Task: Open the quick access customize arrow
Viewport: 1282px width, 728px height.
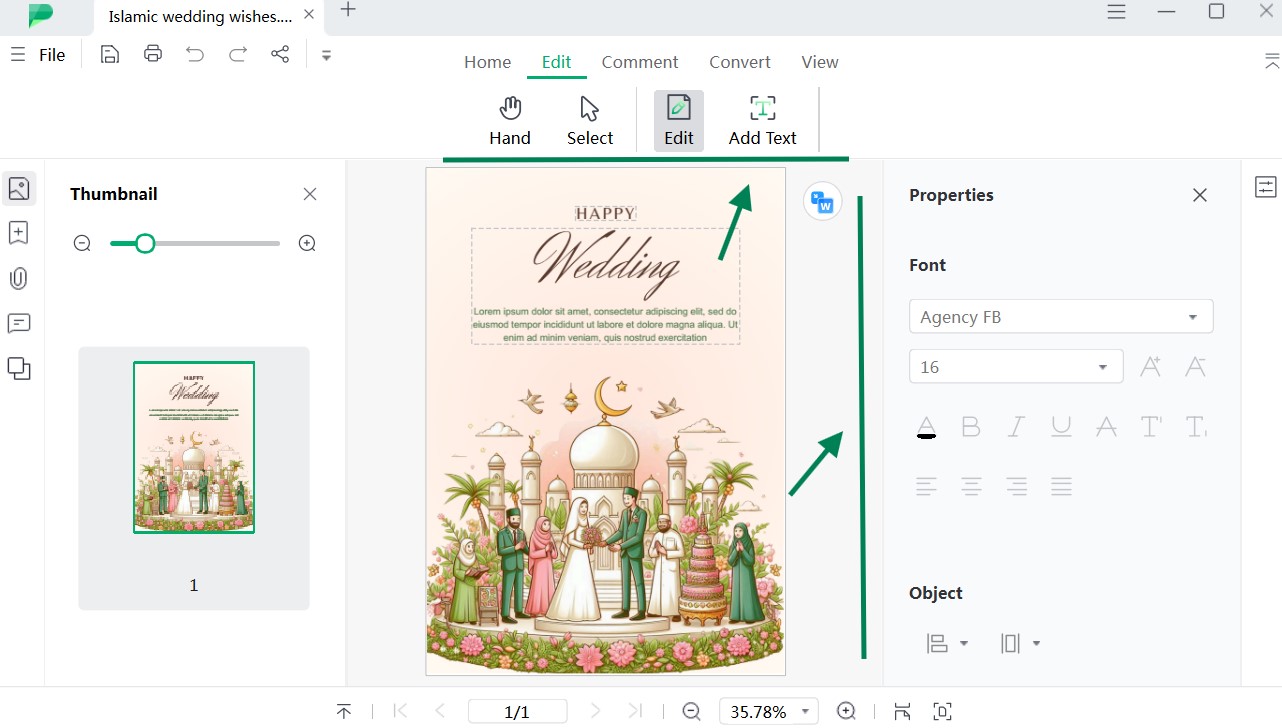Action: tap(326, 55)
